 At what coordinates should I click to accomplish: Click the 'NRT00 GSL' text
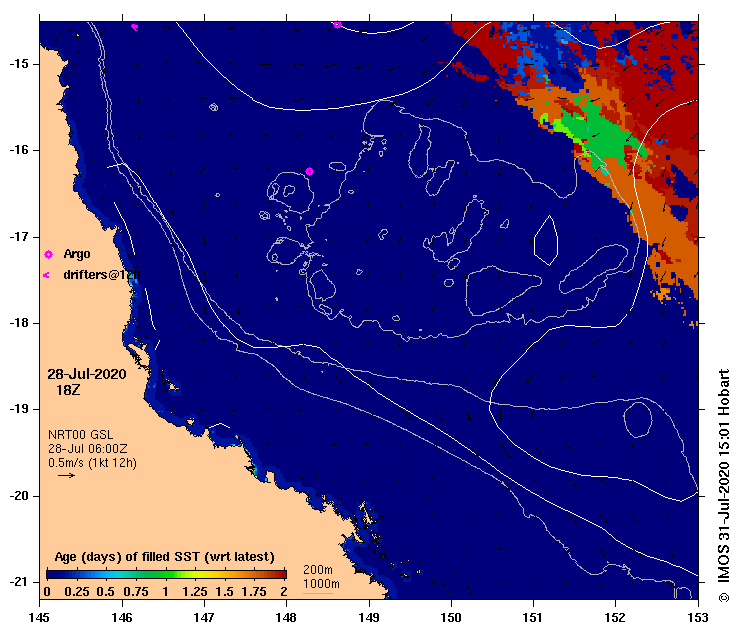pos(80,435)
